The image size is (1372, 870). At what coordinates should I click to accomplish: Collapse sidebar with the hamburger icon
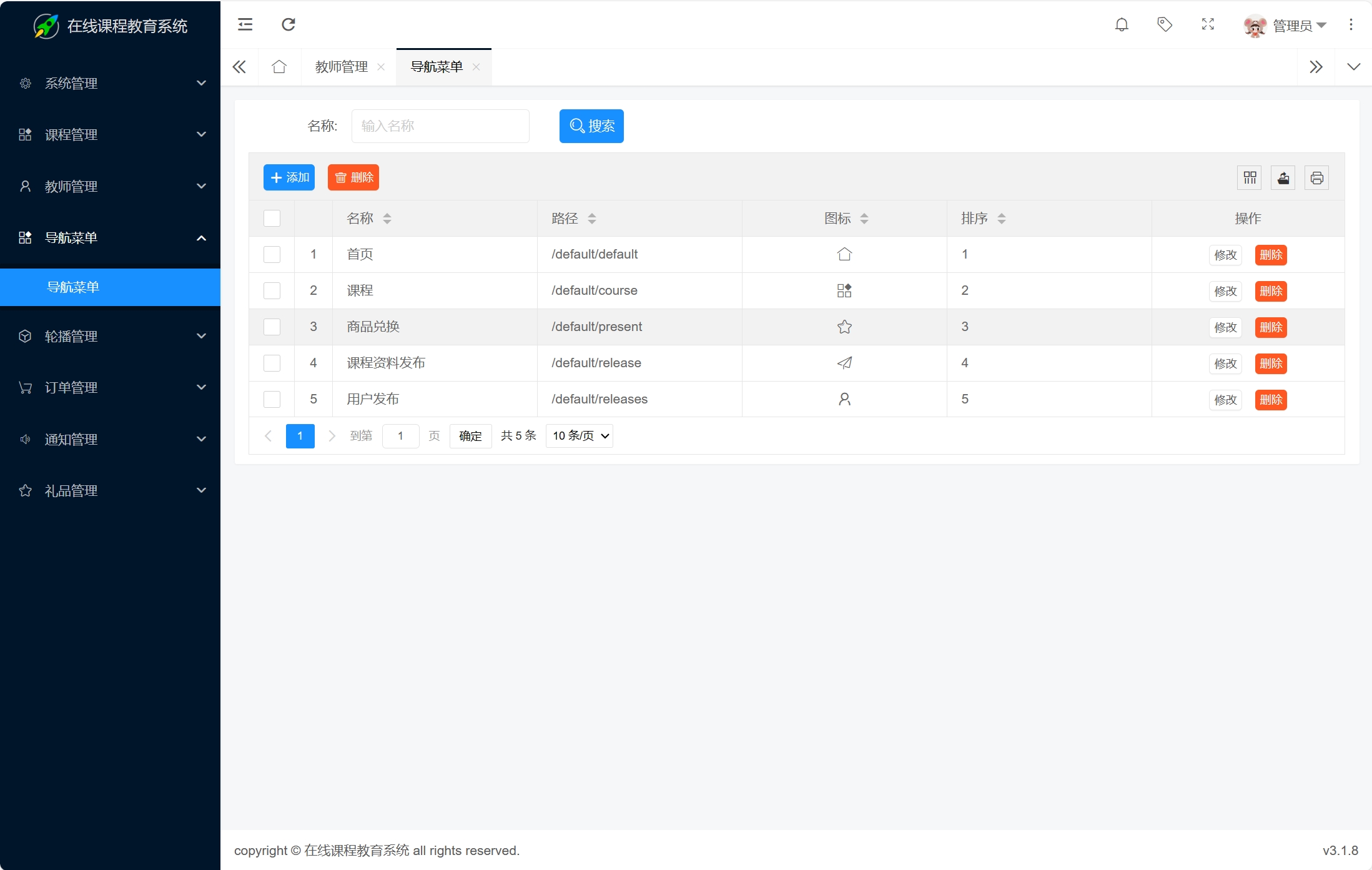(x=245, y=25)
